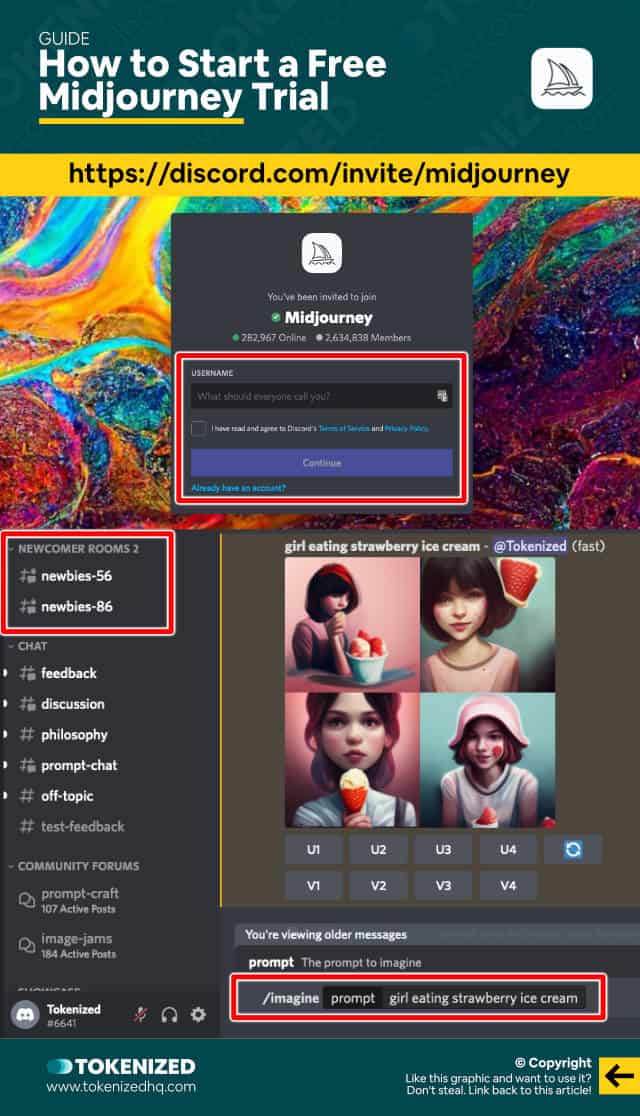
Task: Click the U3 upscale button
Action: [444, 849]
